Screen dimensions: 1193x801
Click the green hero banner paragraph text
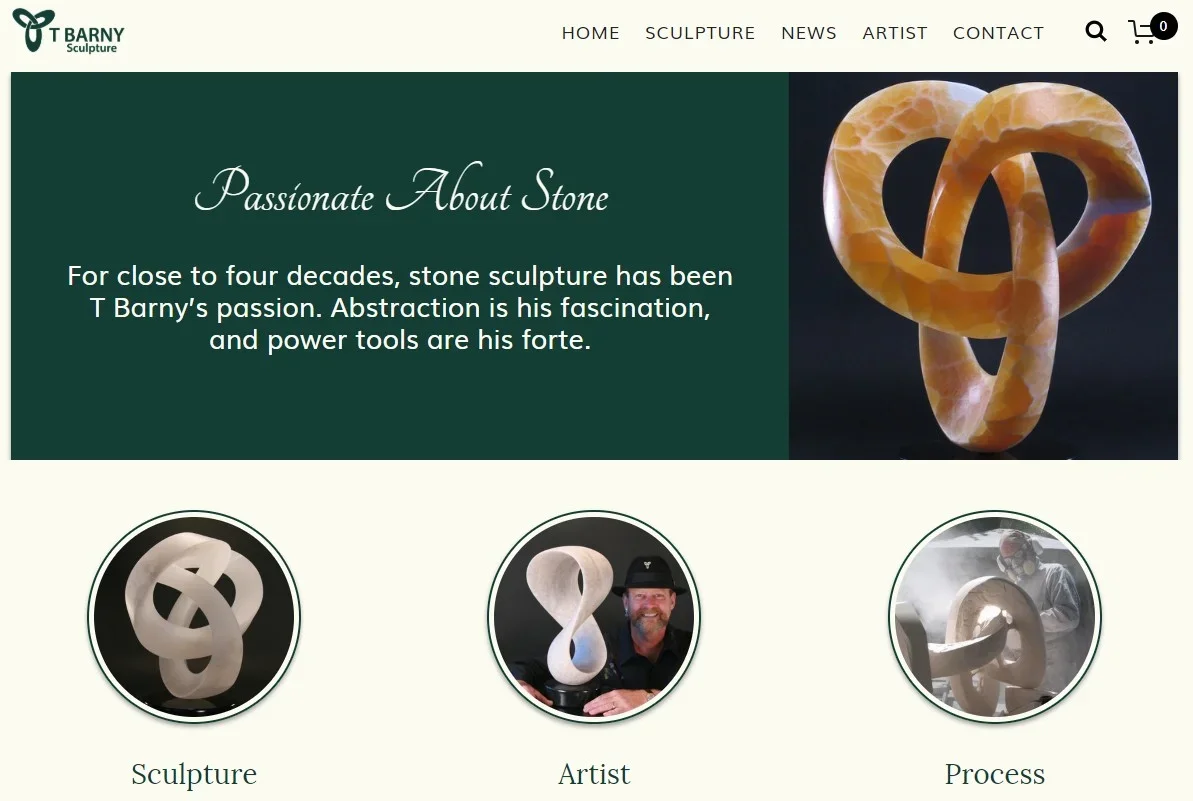click(x=400, y=307)
